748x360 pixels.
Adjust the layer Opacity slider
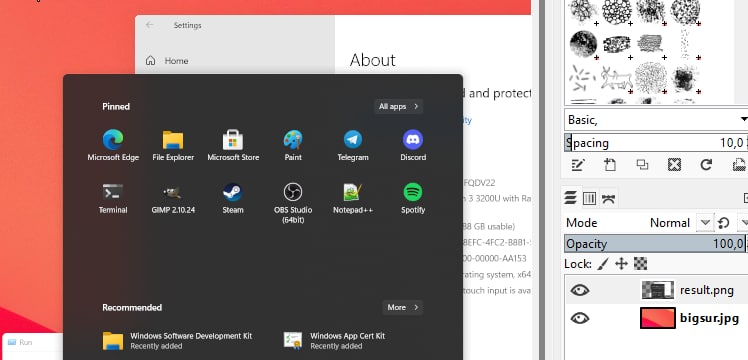coord(656,244)
